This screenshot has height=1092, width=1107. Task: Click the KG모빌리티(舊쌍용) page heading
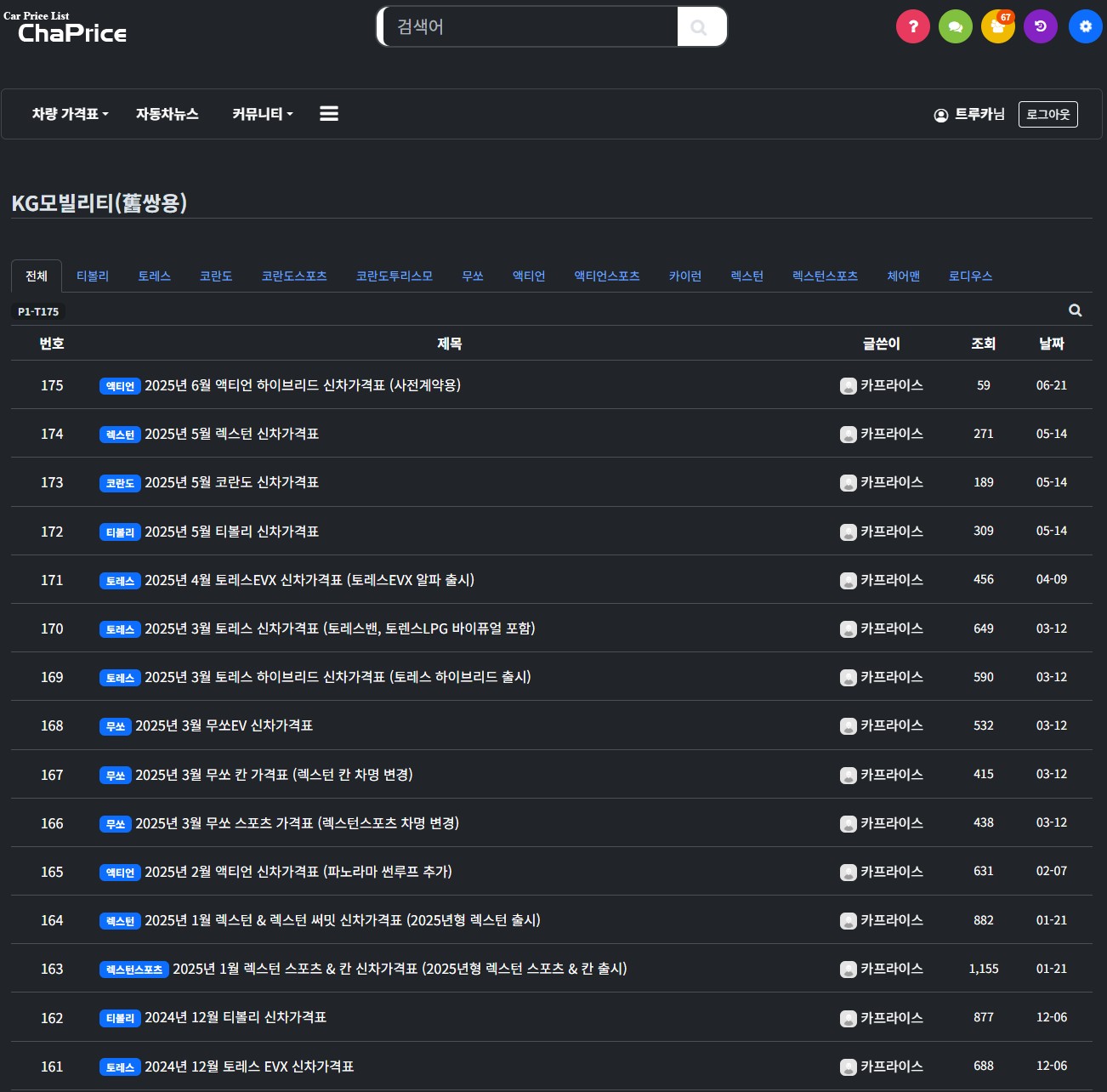tap(99, 203)
